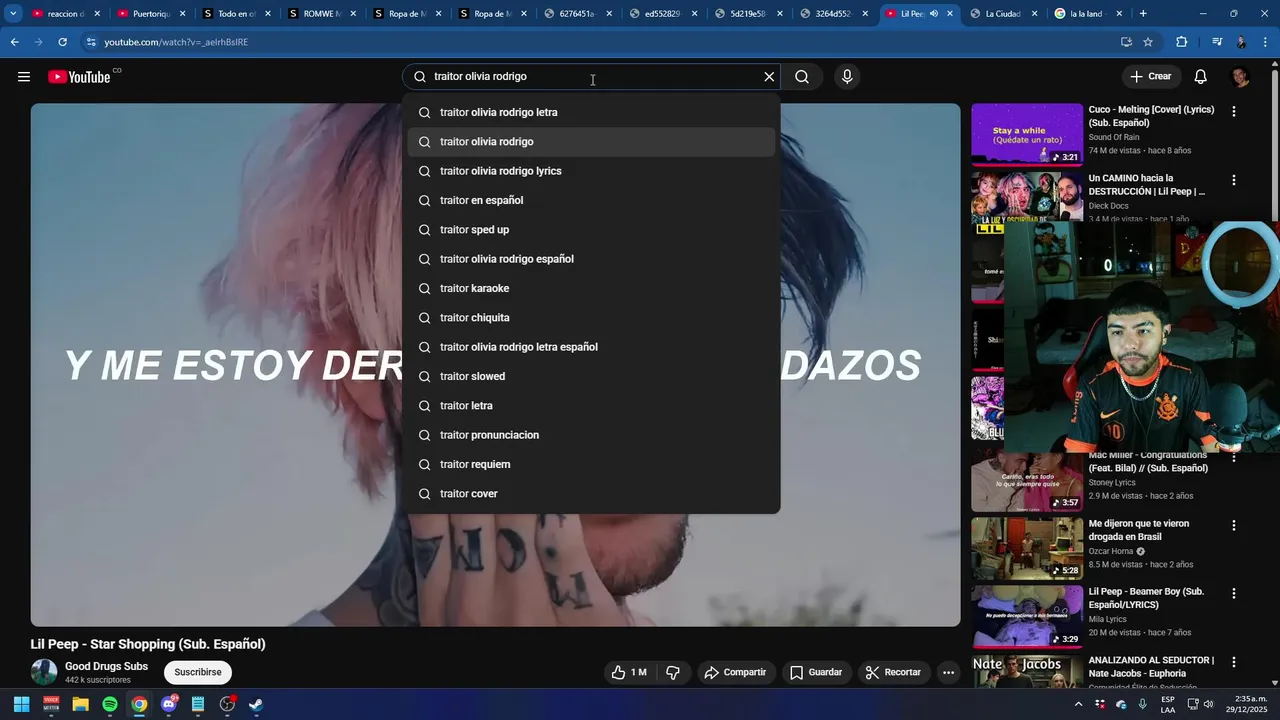
Task: Reload the current page
Action: 62,42
